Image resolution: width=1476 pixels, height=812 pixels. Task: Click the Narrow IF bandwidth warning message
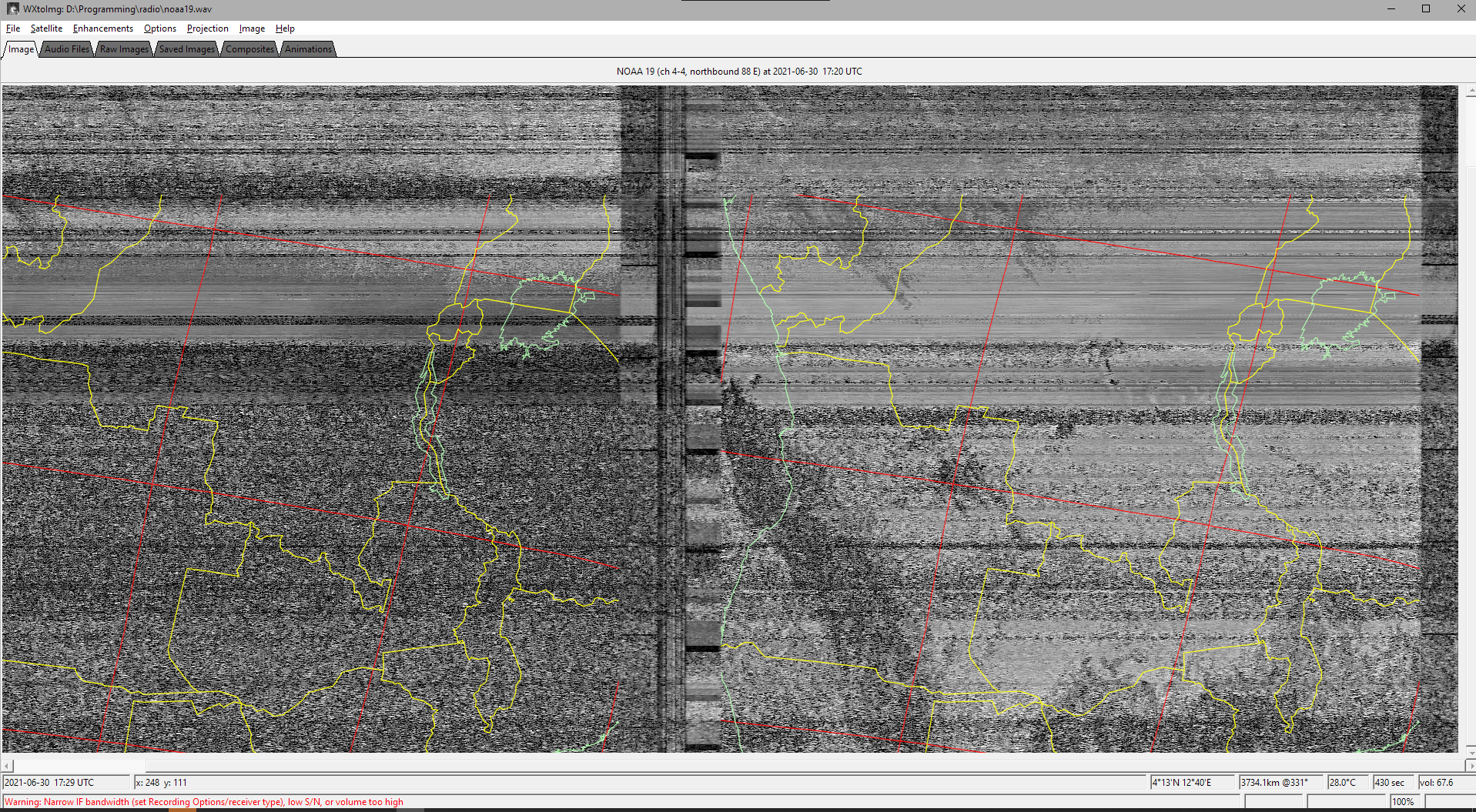point(204,802)
